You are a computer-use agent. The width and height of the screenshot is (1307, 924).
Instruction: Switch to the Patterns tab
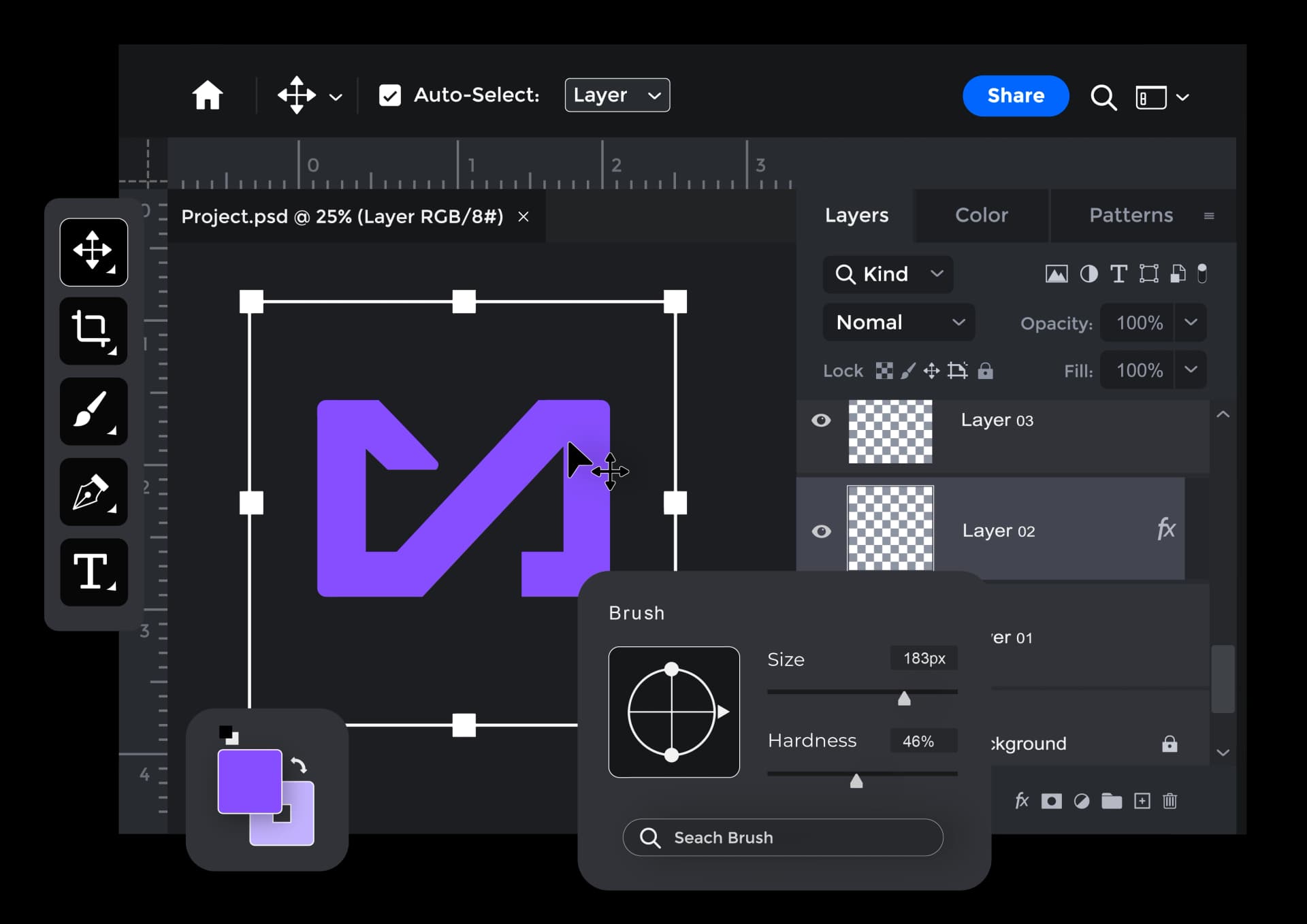[x=1130, y=216]
